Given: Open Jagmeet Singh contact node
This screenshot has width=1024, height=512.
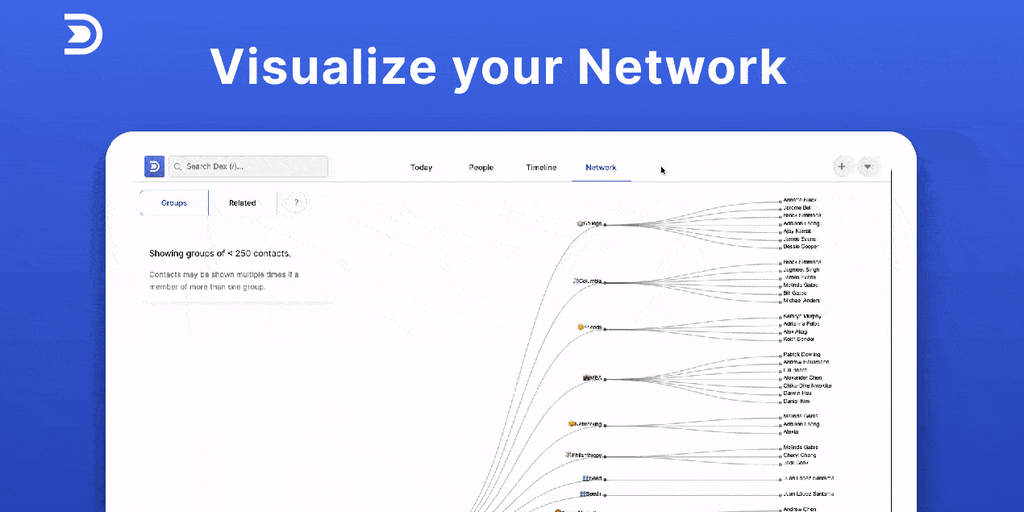Looking at the screenshot, I should (801, 269).
